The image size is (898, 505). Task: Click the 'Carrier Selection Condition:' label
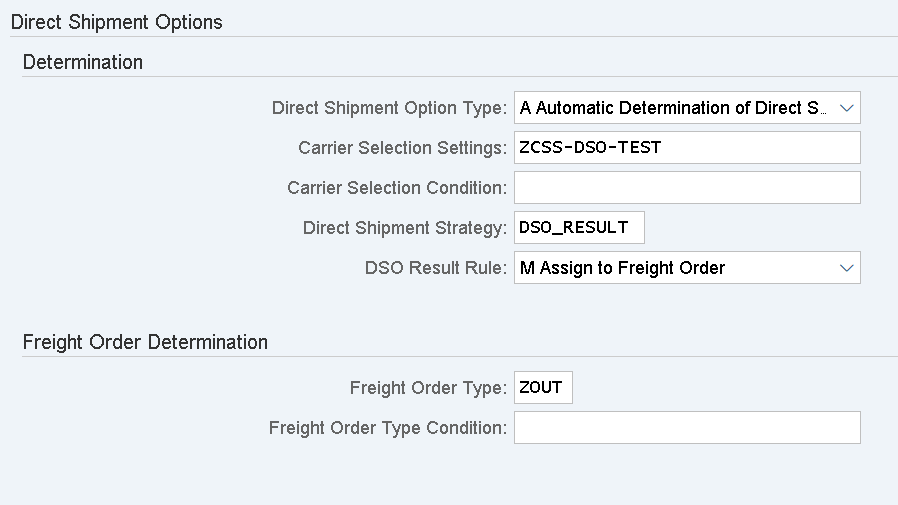397,188
